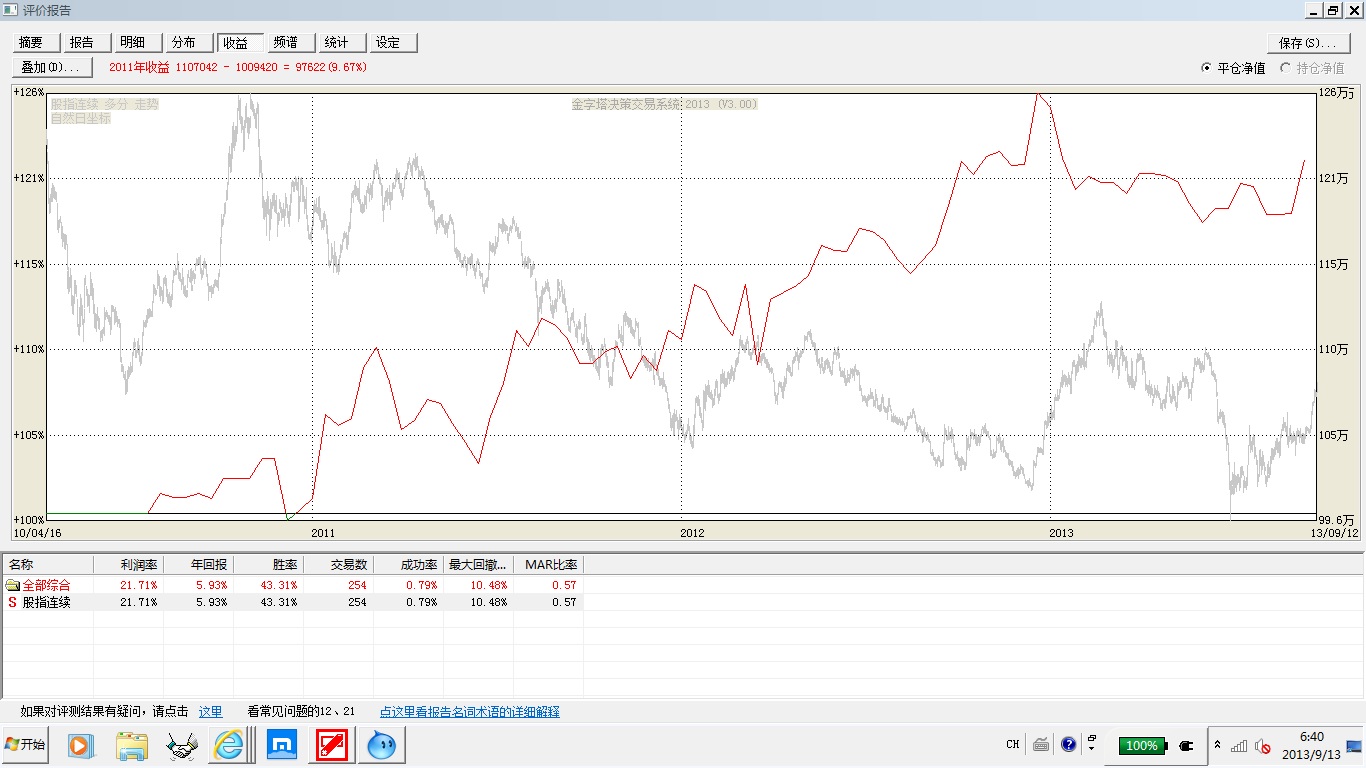Viewport: 1366px width, 768px height.
Task: Show hidden system tray icons
Action: [1217, 745]
